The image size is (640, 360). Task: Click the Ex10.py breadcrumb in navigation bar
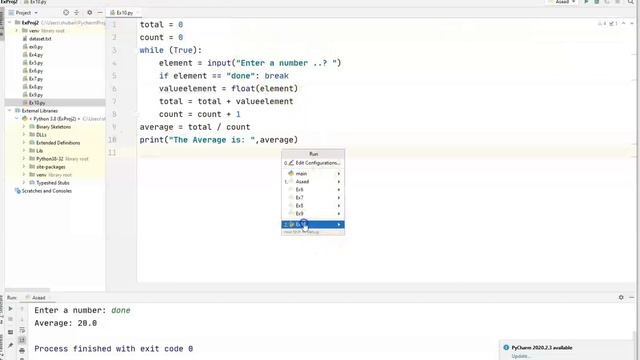(x=38, y=2)
